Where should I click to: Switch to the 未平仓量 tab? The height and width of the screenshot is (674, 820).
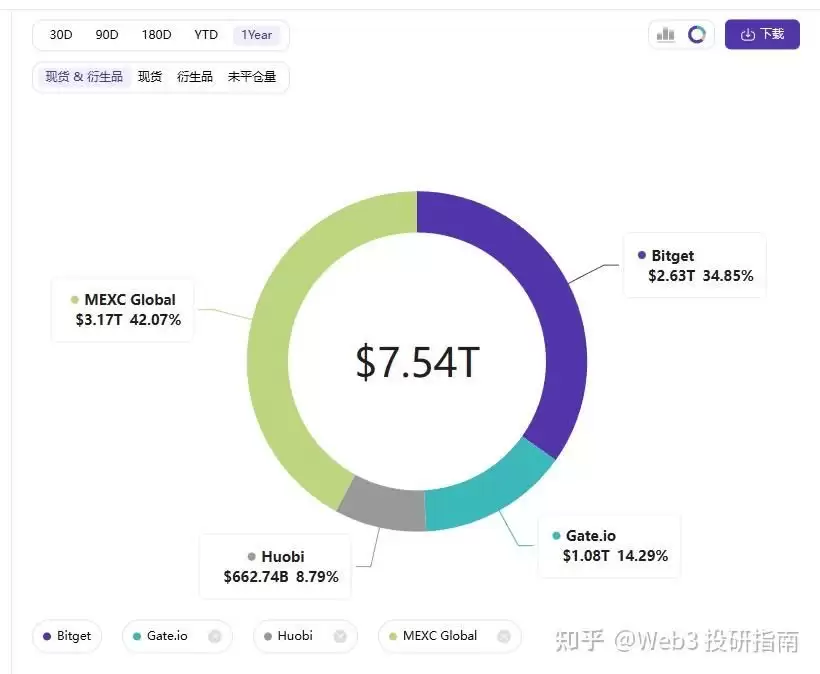click(x=253, y=76)
